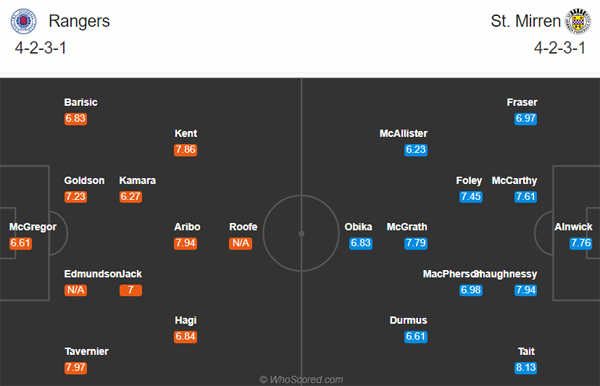Click McAllister's 6.23 rating badge
This screenshot has width=600, height=386.
pyautogui.click(x=416, y=150)
